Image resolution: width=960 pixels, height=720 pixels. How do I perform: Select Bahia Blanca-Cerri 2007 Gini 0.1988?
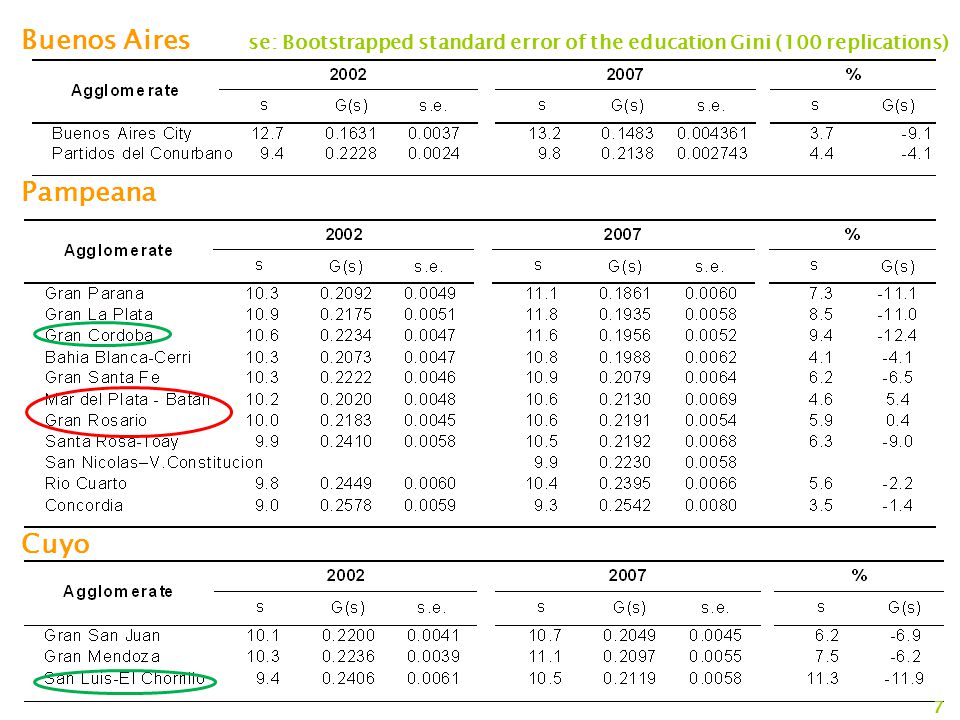(625, 357)
